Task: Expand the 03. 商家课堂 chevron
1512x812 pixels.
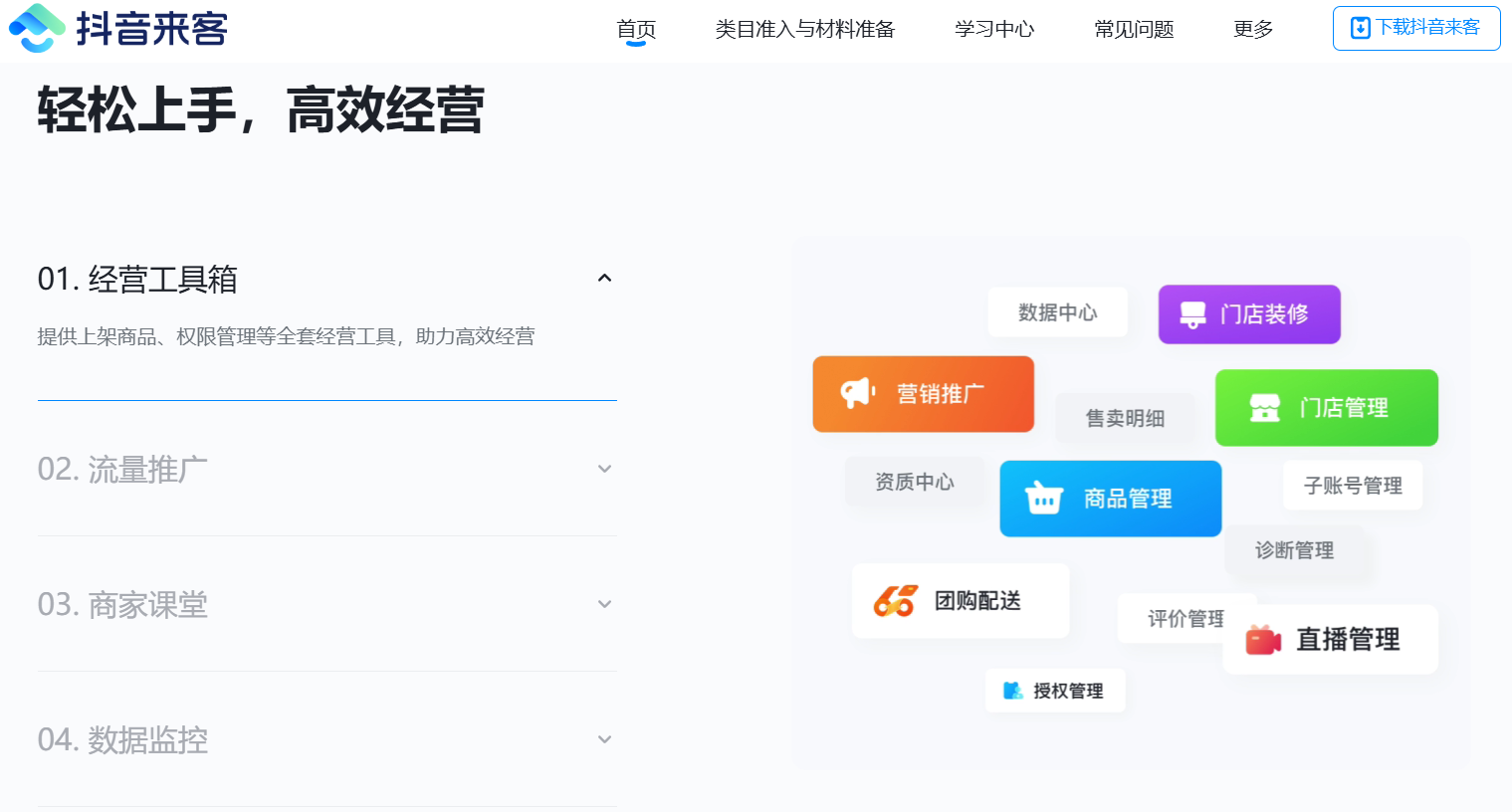Action: (x=604, y=604)
